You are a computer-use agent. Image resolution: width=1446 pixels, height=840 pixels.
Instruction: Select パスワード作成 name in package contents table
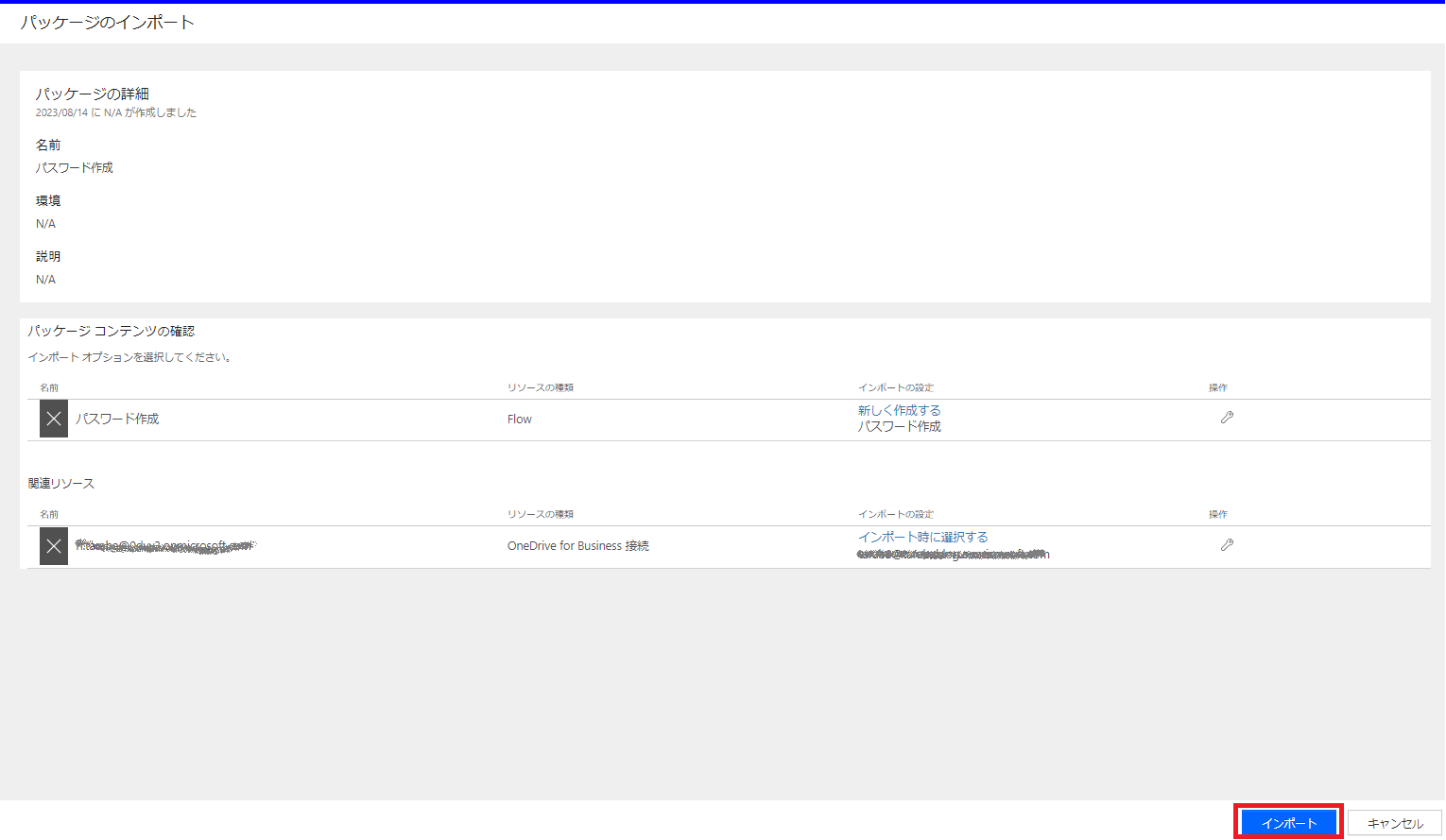click(x=117, y=419)
